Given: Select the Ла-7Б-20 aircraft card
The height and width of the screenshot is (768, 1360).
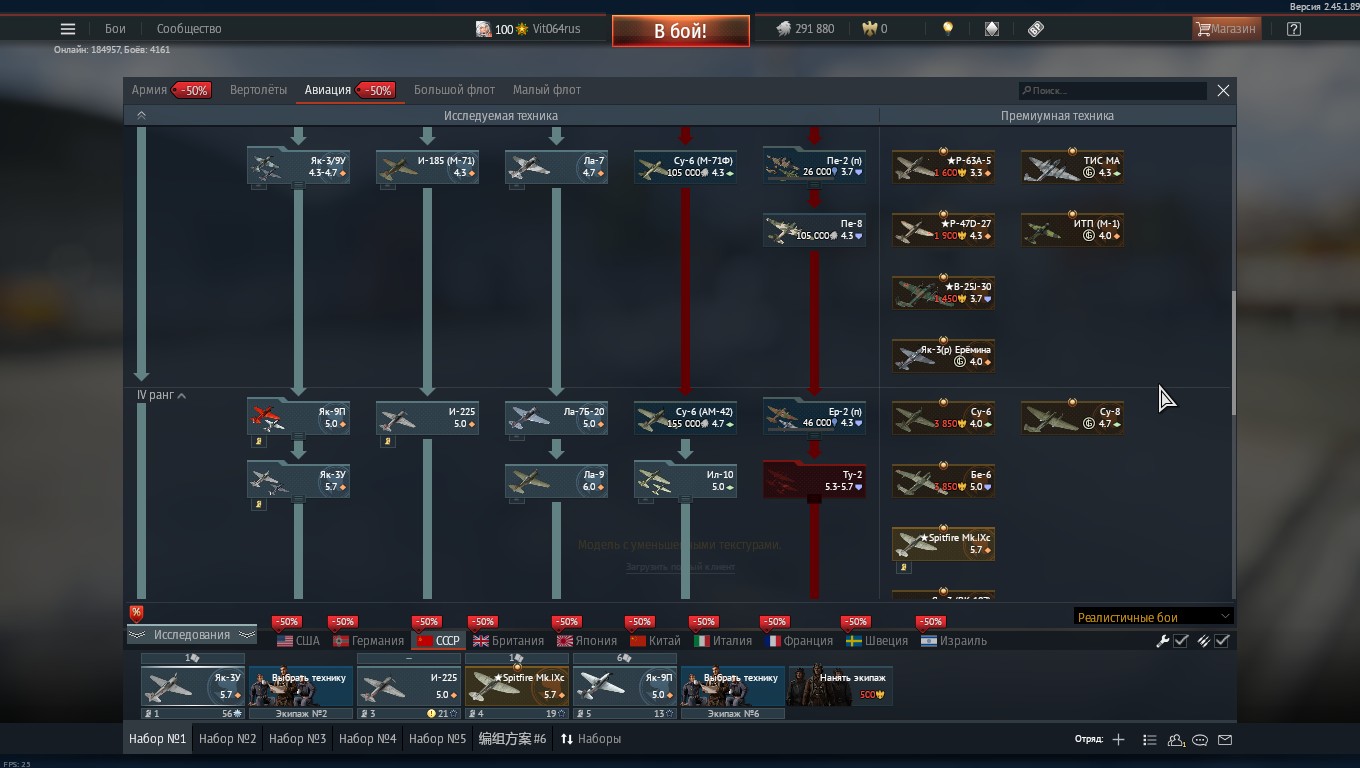Looking at the screenshot, I should tap(556, 418).
